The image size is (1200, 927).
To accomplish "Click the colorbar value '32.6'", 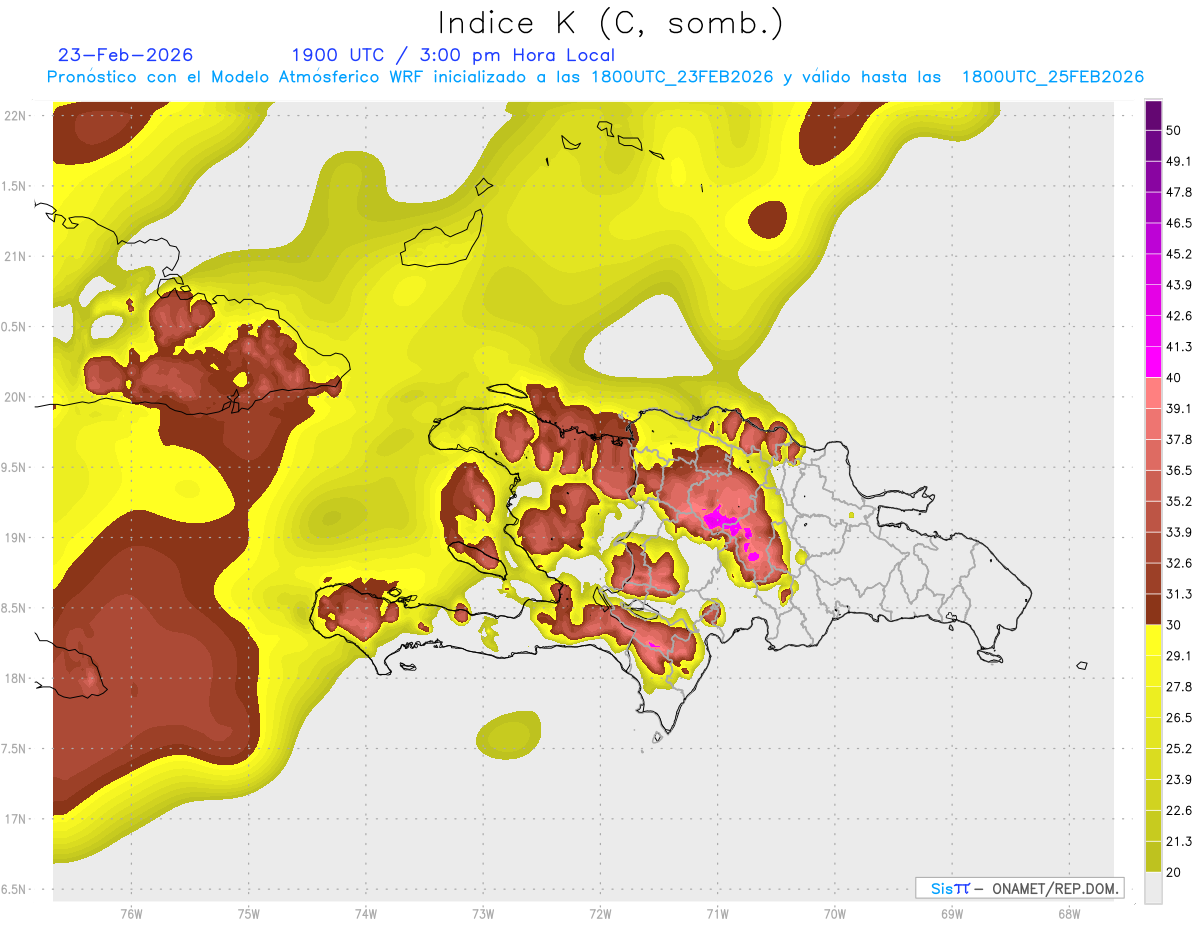I will [1178, 563].
